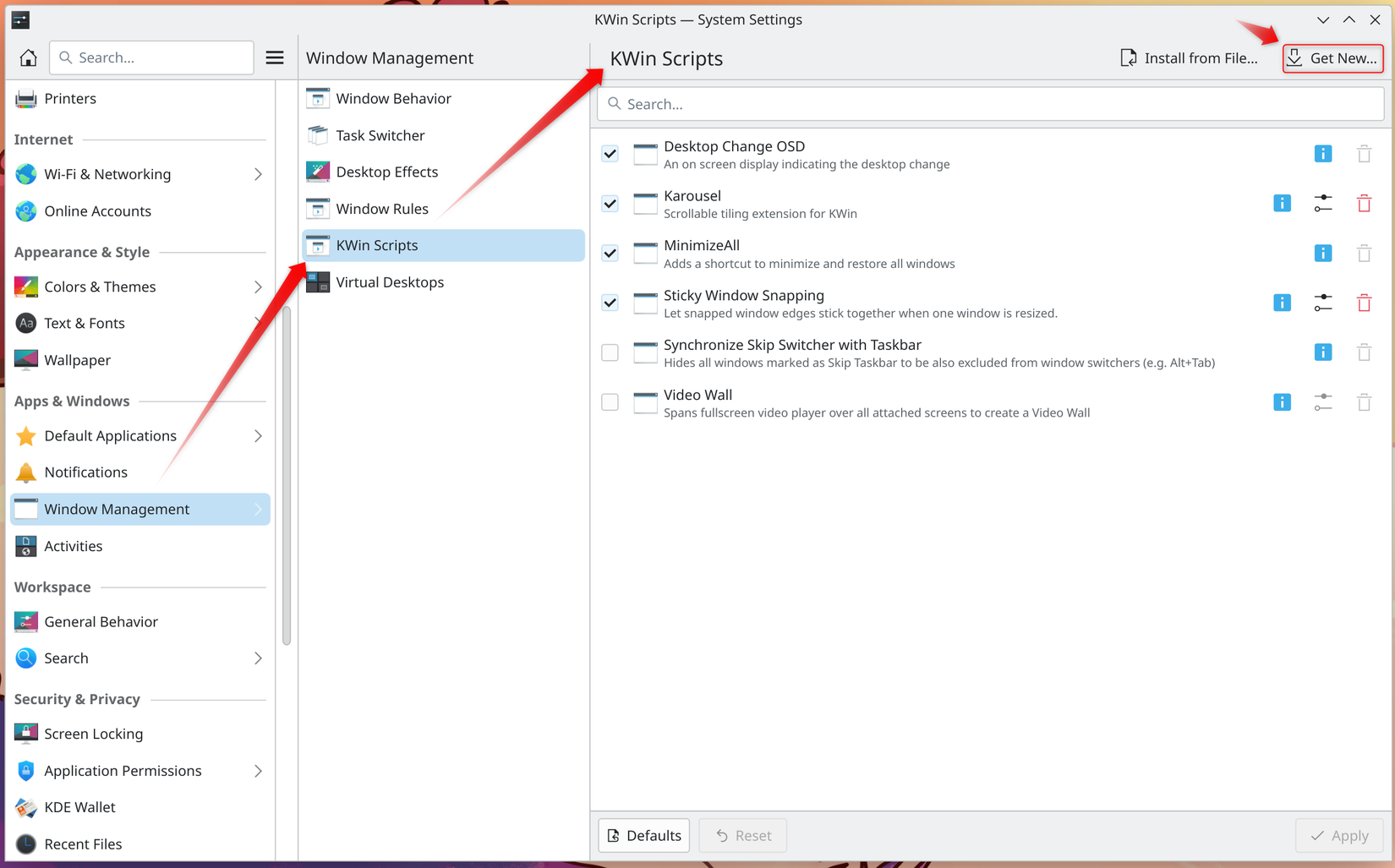
Task: Switch to Virtual Desktops page
Action: click(390, 281)
